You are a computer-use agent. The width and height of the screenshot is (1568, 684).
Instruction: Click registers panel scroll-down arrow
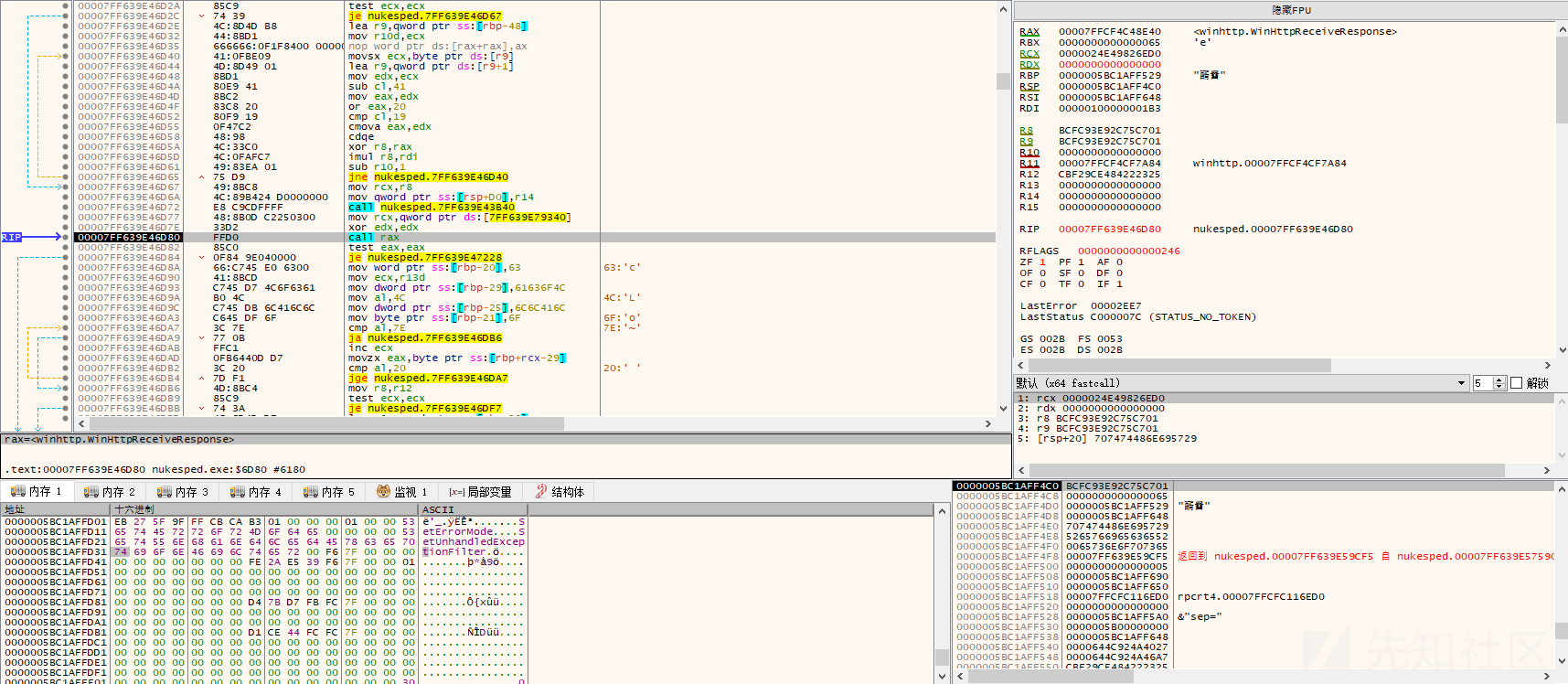(1562, 350)
